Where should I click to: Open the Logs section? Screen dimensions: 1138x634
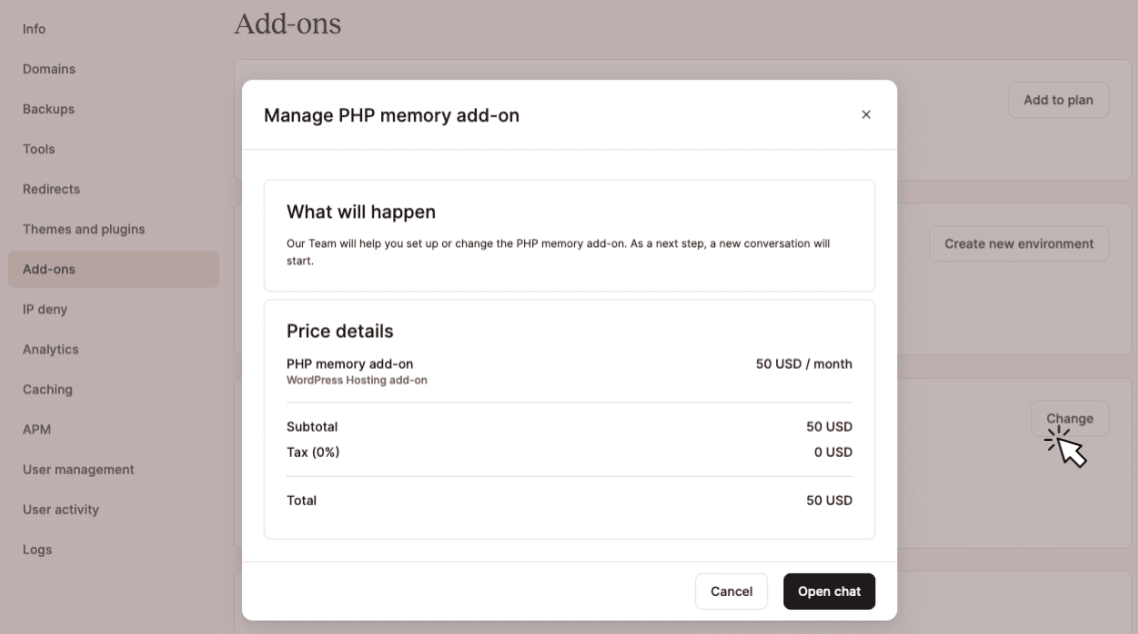[x=36, y=549]
